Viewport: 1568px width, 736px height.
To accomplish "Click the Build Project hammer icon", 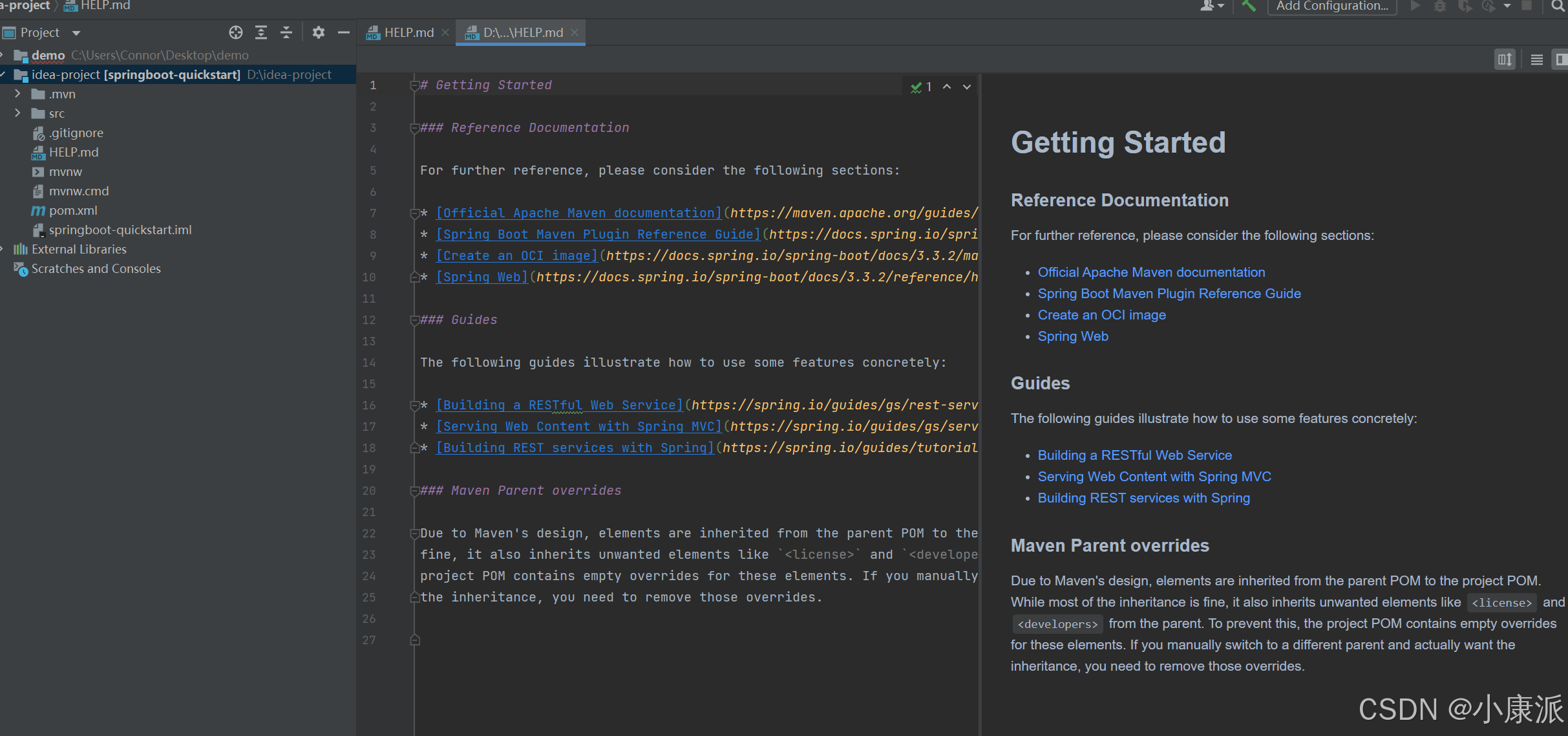I will [1248, 6].
